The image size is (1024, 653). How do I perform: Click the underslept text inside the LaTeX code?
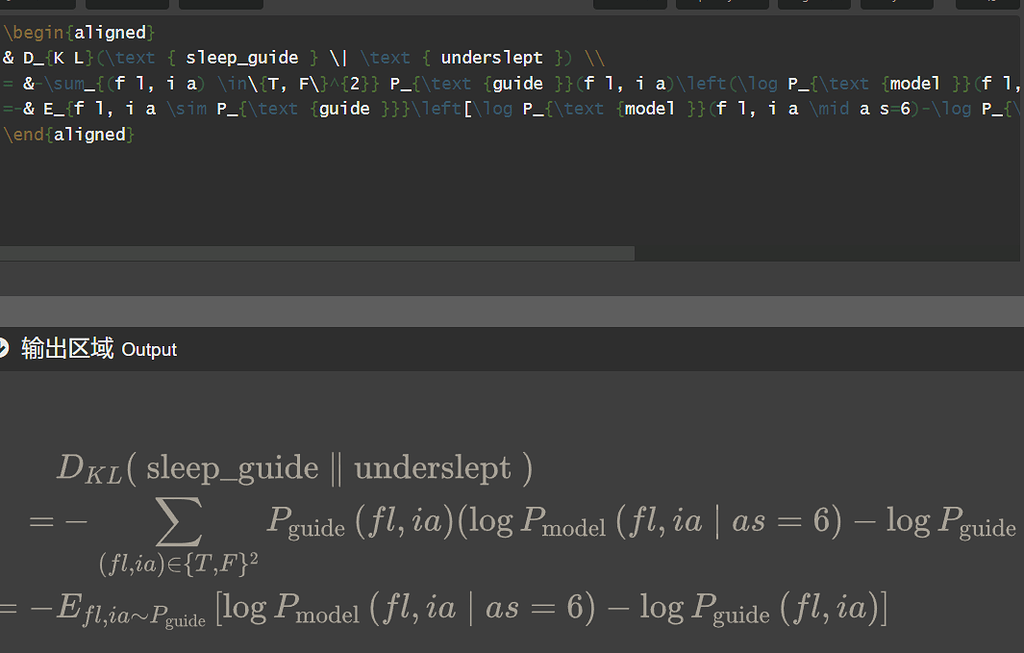492,57
